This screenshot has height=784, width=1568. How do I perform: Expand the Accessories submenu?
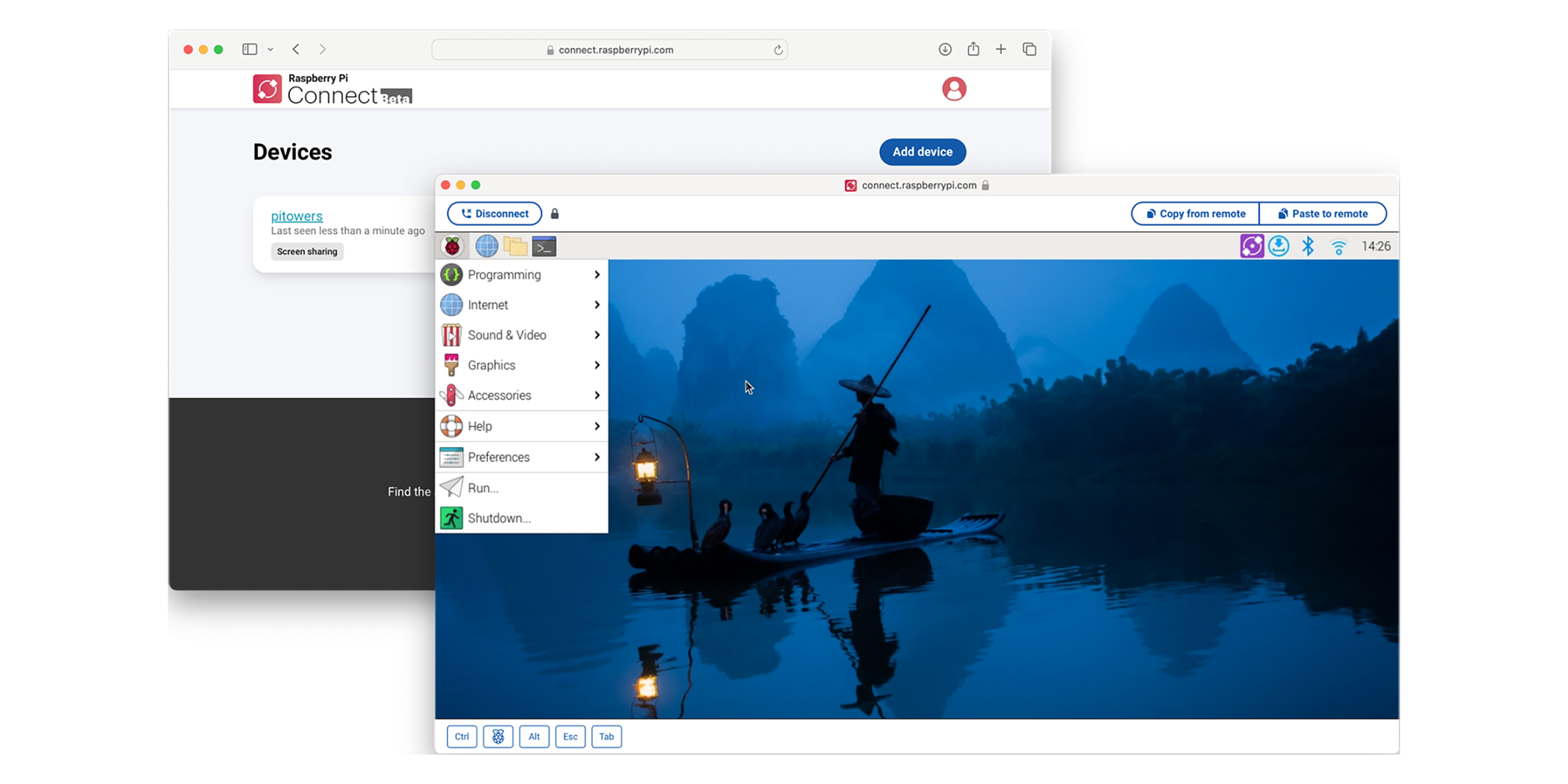tap(522, 395)
